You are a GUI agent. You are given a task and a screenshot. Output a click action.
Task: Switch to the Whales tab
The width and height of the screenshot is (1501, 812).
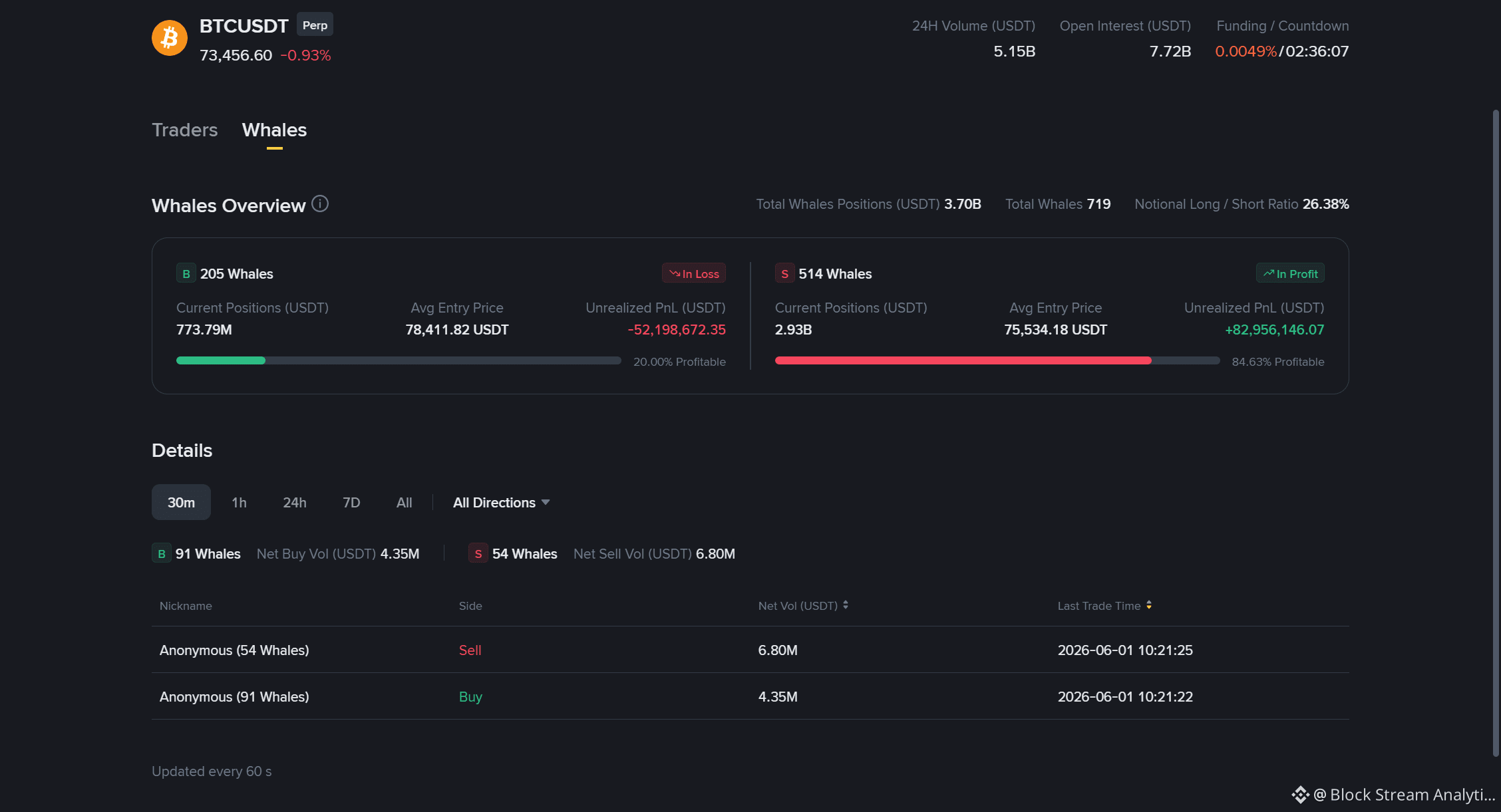tap(274, 130)
